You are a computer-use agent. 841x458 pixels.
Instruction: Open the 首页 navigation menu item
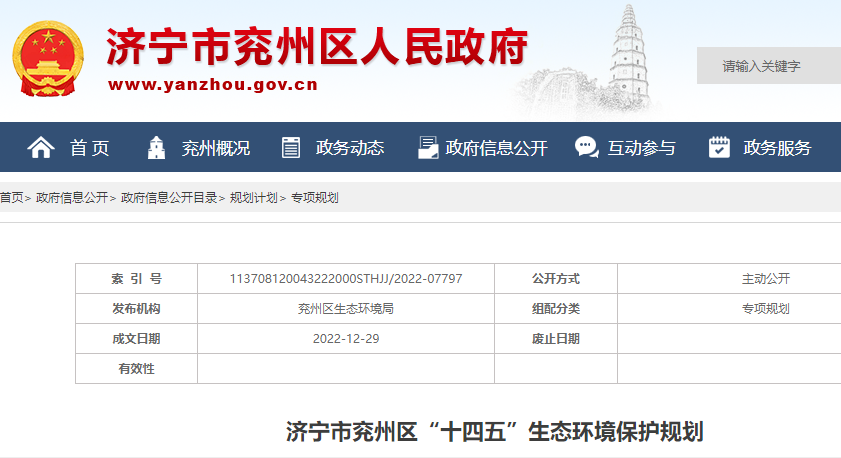pyautogui.click(x=90, y=148)
